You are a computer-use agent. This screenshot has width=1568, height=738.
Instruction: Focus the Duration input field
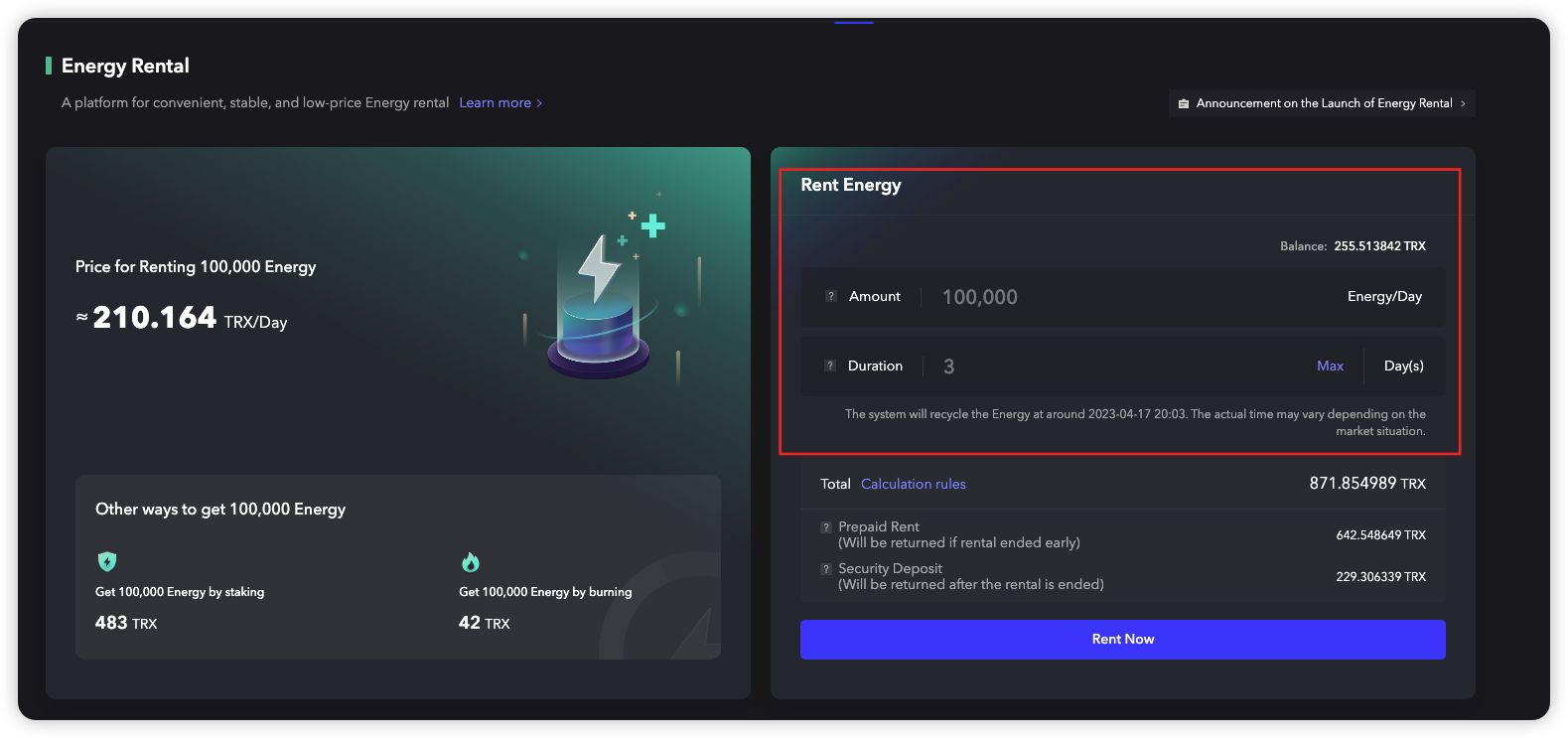click(x=1122, y=367)
